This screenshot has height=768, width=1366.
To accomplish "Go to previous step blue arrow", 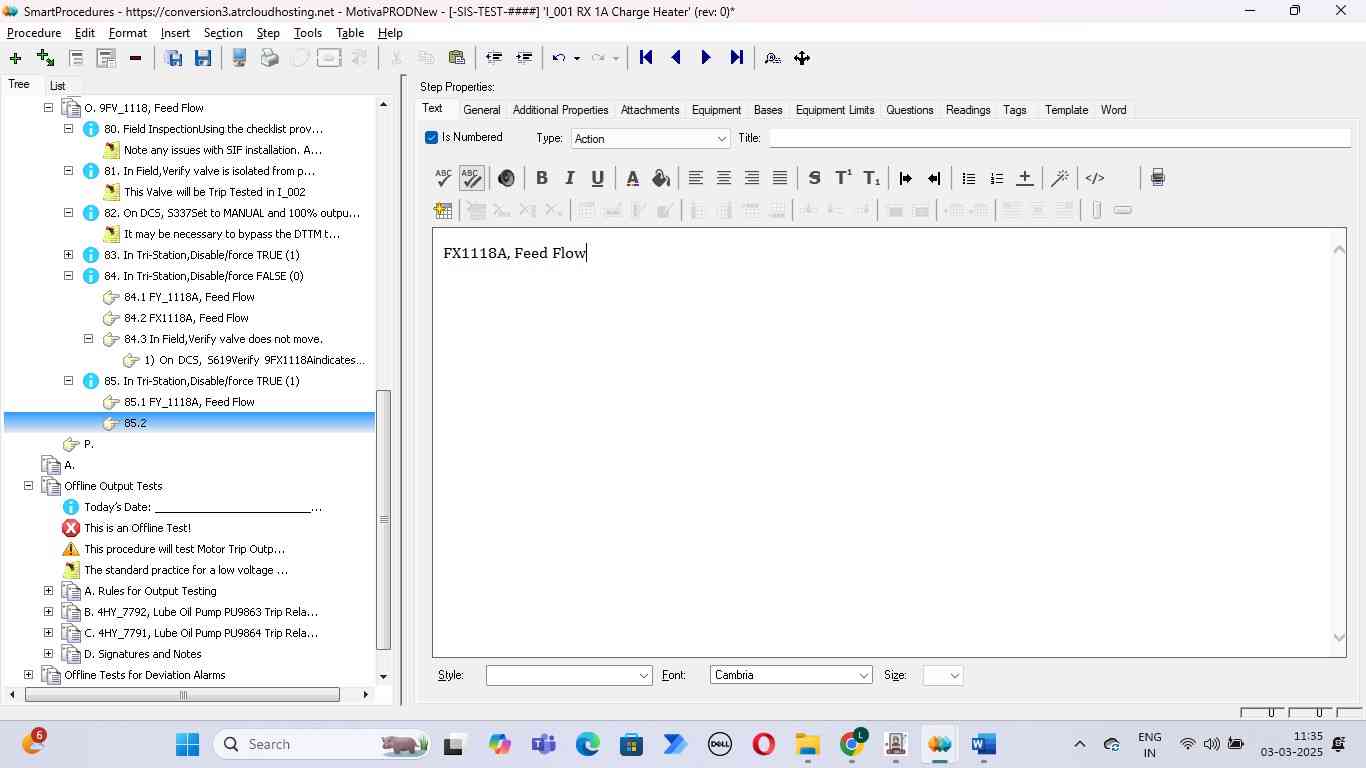I will [x=676, y=58].
